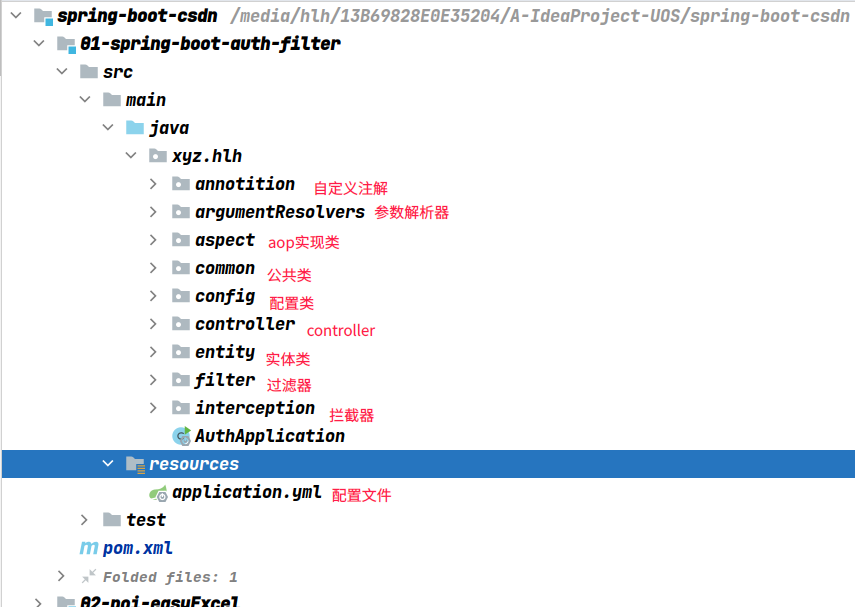Viewport: 855px width, 607px height.
Task: Select the controller package in tree
Action: (245, 324)
